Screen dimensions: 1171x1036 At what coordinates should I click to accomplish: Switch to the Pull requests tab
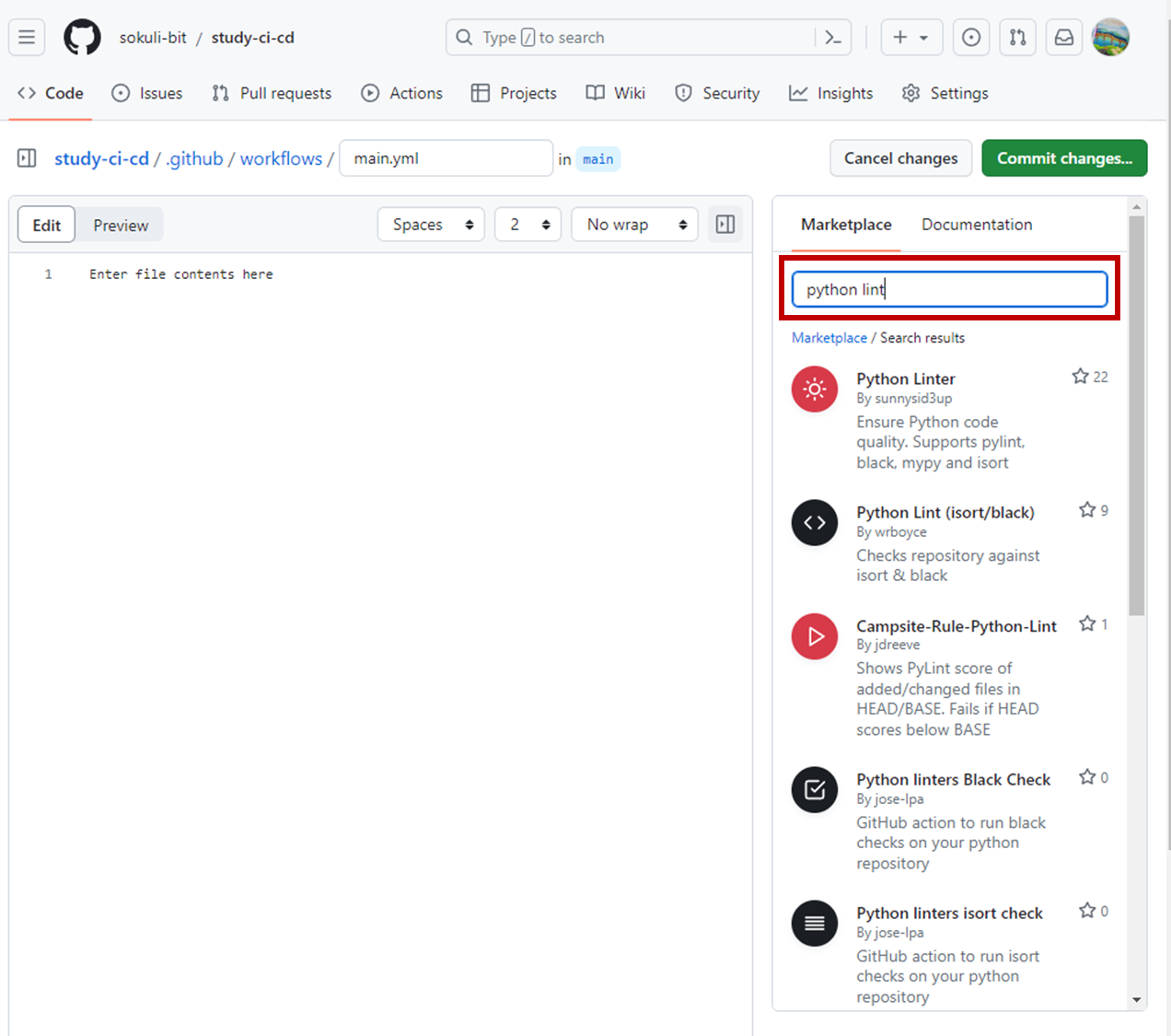pyautogui.click(x=272, y=93)
